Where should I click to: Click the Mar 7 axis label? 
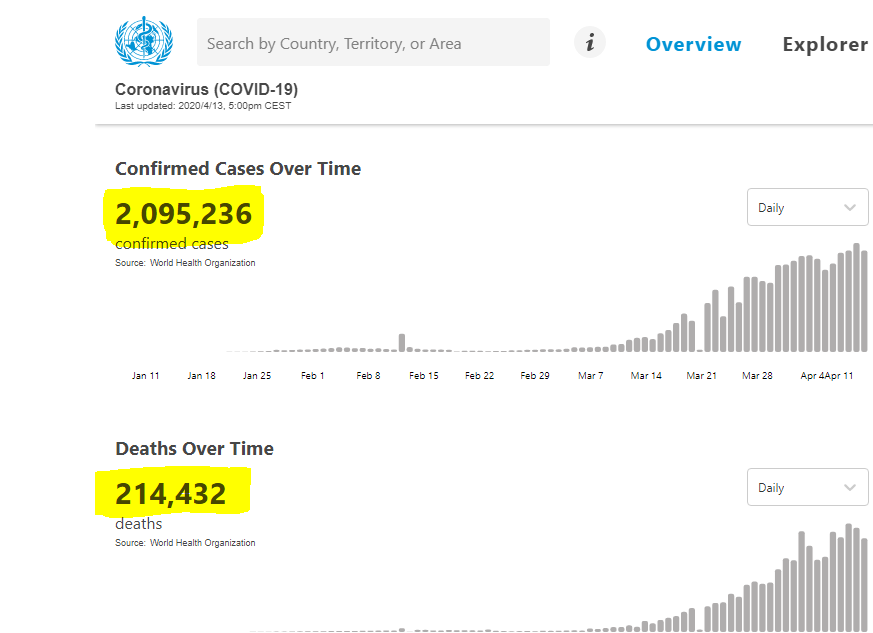coord(591,376)
